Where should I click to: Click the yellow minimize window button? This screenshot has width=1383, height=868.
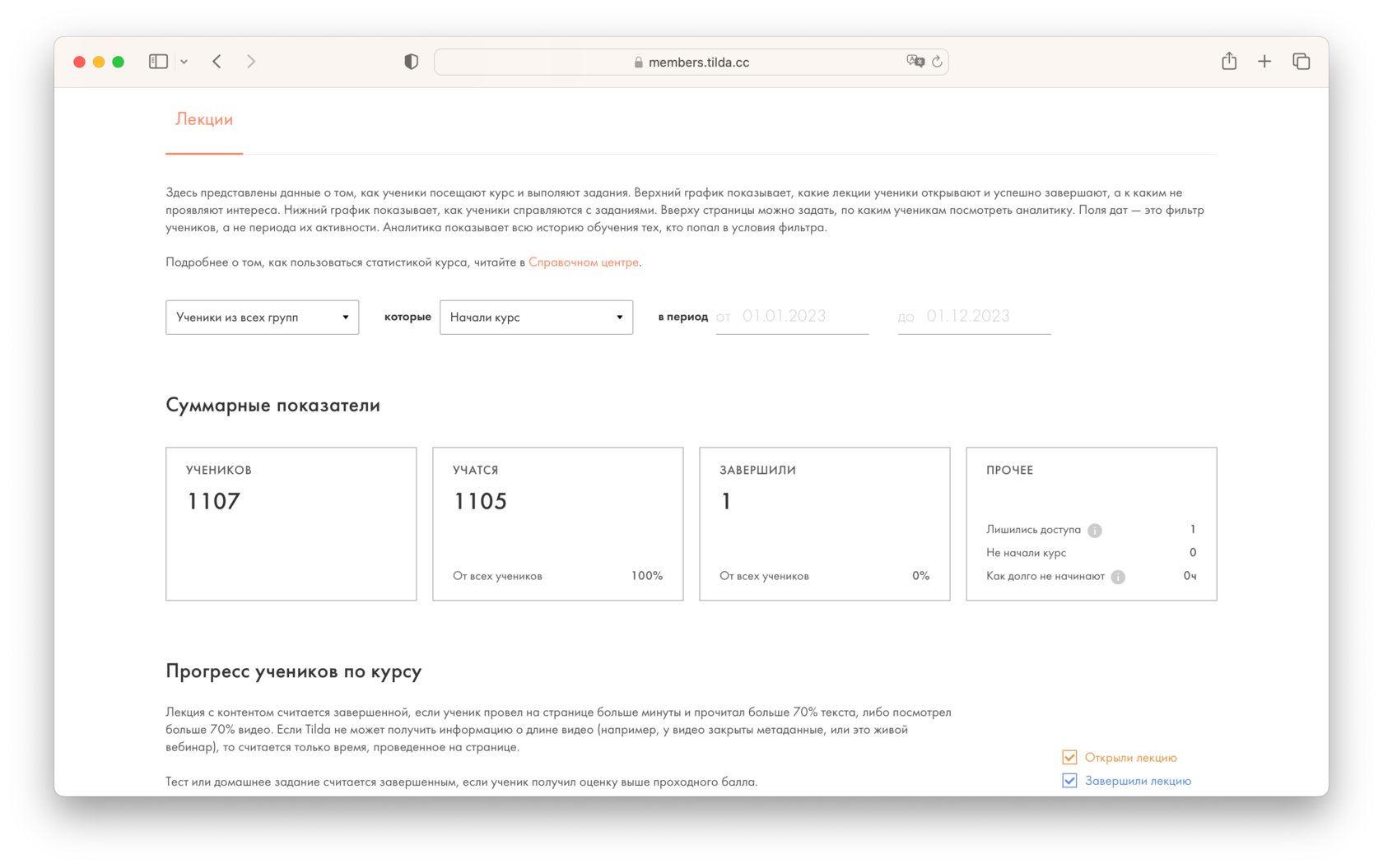[x=99, y=62]
